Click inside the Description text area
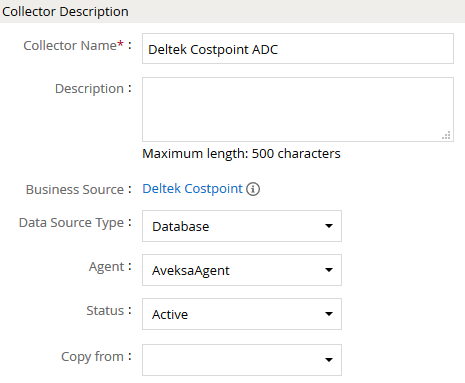The width and height of the screenshot is (465, 383). pos(298,109)
